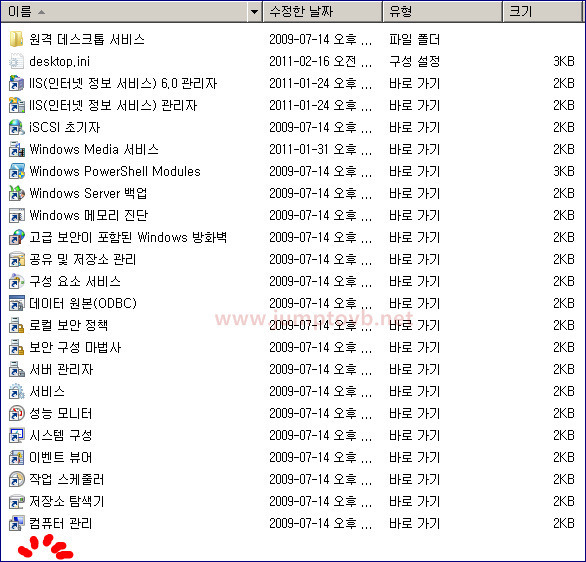The image size is (586, 562).
Task: Click the 데이터 원본(ODBC) icon
Action: tap(16, 303)
